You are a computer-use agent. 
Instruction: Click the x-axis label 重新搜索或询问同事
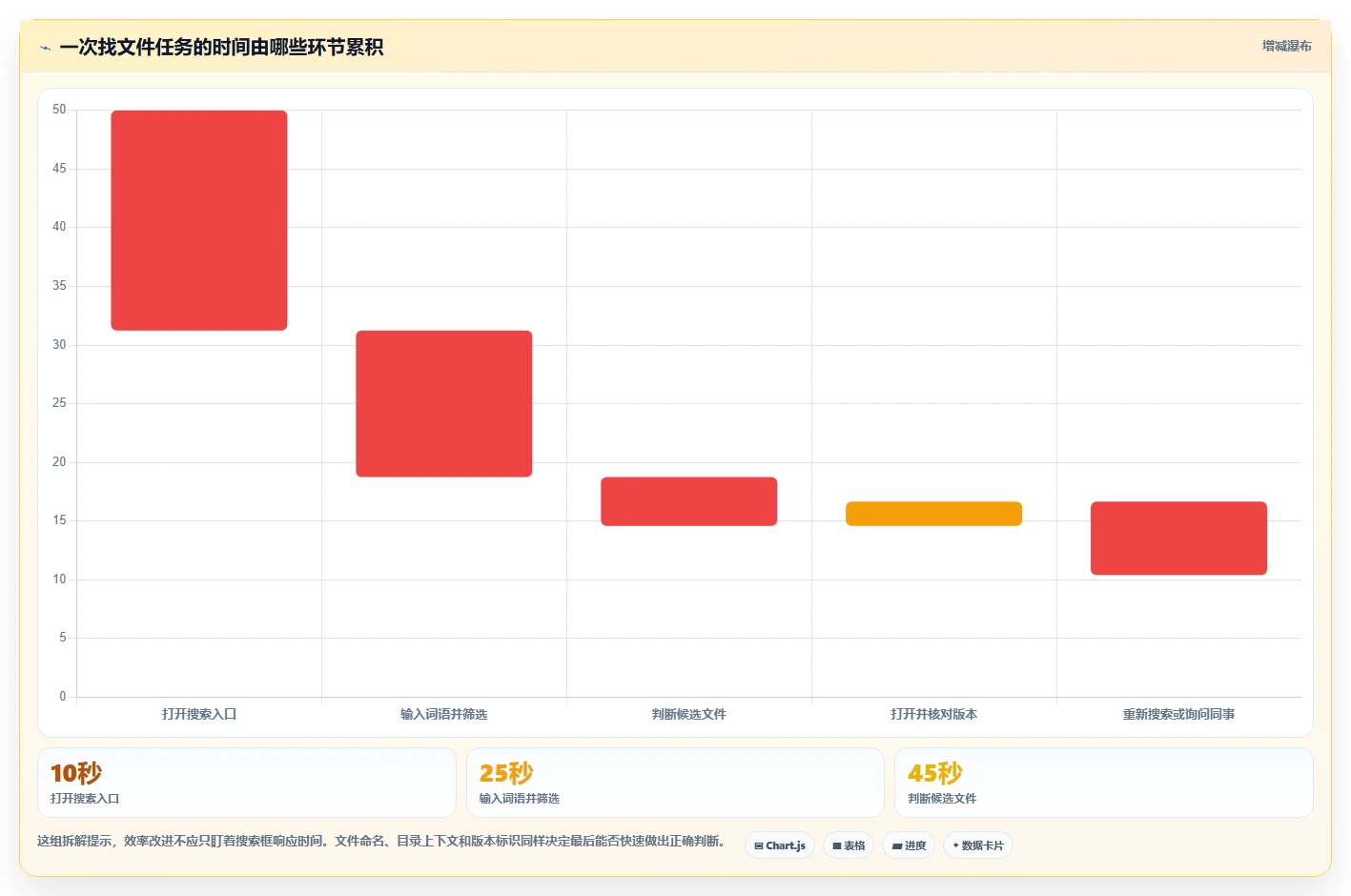pyautogui.click(x=1178, y=714)
